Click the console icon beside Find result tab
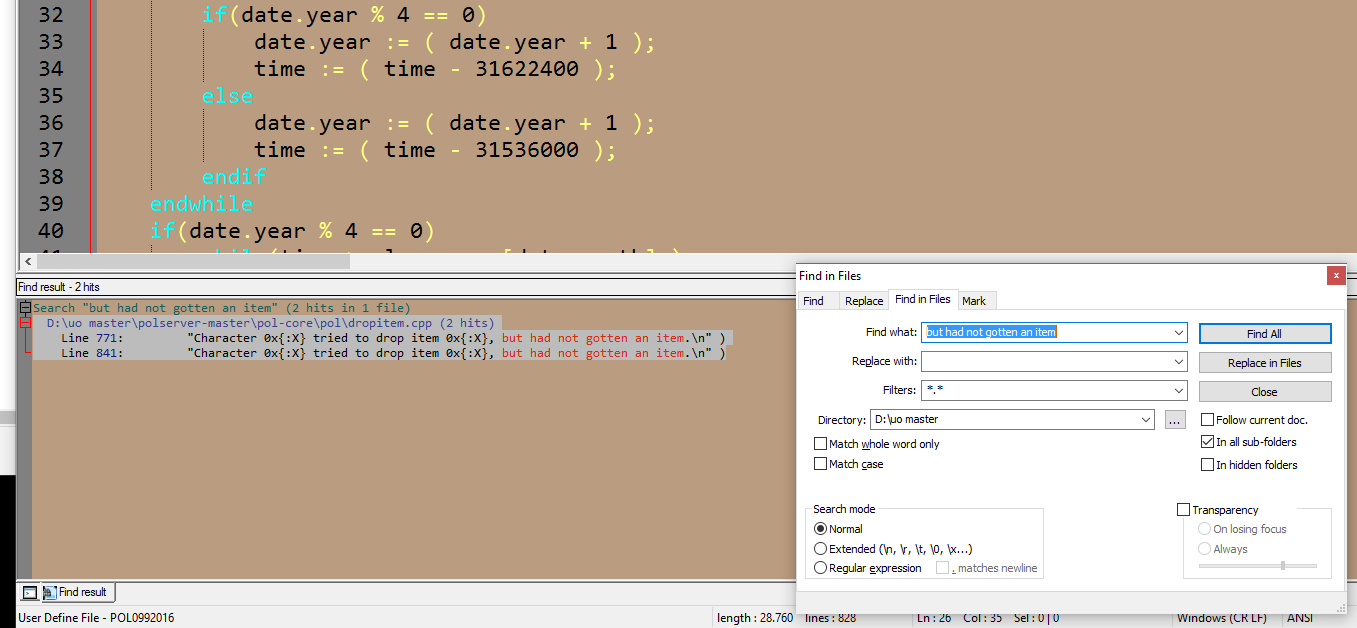The width and height of the screenshot is (1357, 628). click(30, 592)
